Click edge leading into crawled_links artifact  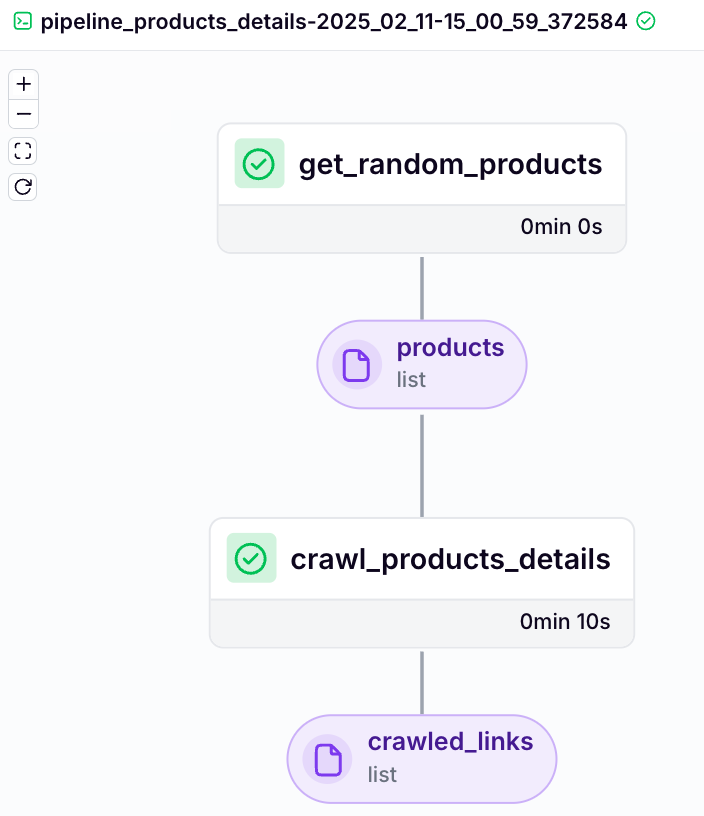point(422,683)
